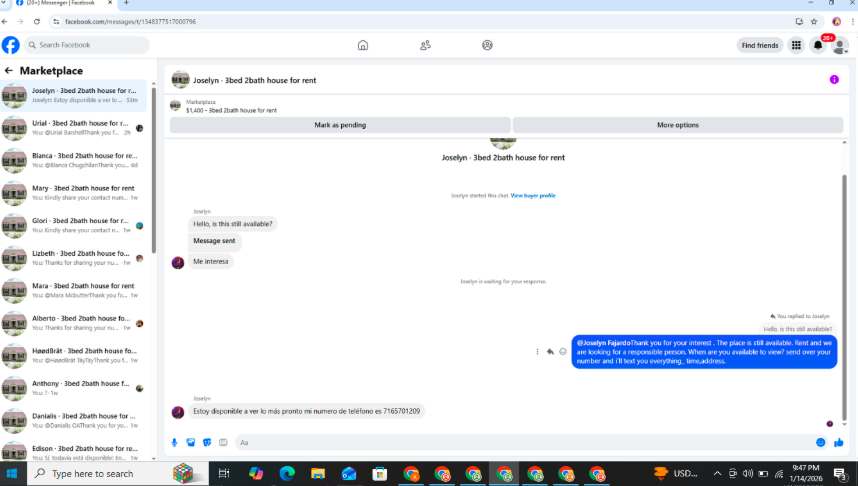Click the $1,400 3bed 2bath listing text

231,110
